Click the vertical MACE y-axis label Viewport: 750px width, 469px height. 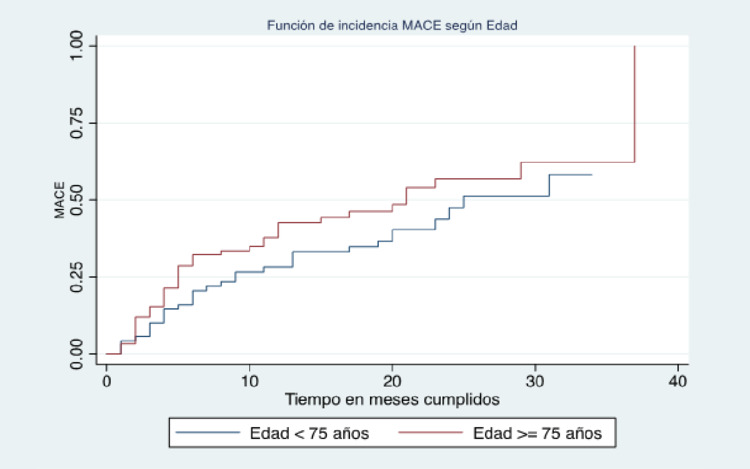pyautogui.click(x=60, y=199)
